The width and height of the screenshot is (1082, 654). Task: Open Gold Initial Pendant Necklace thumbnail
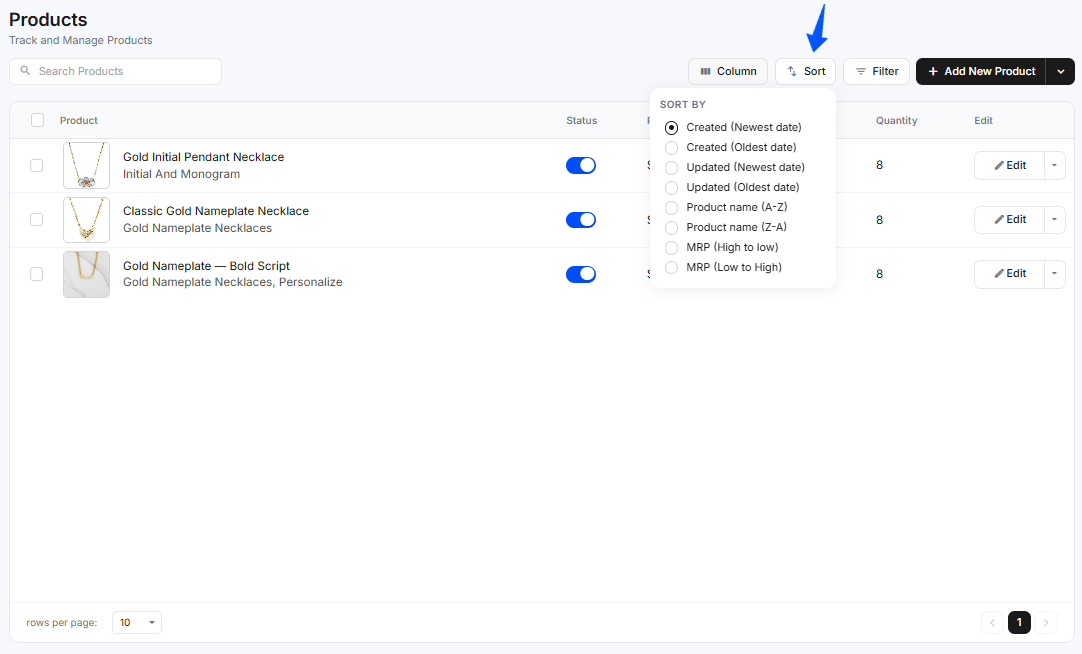(x=86, y=166)
